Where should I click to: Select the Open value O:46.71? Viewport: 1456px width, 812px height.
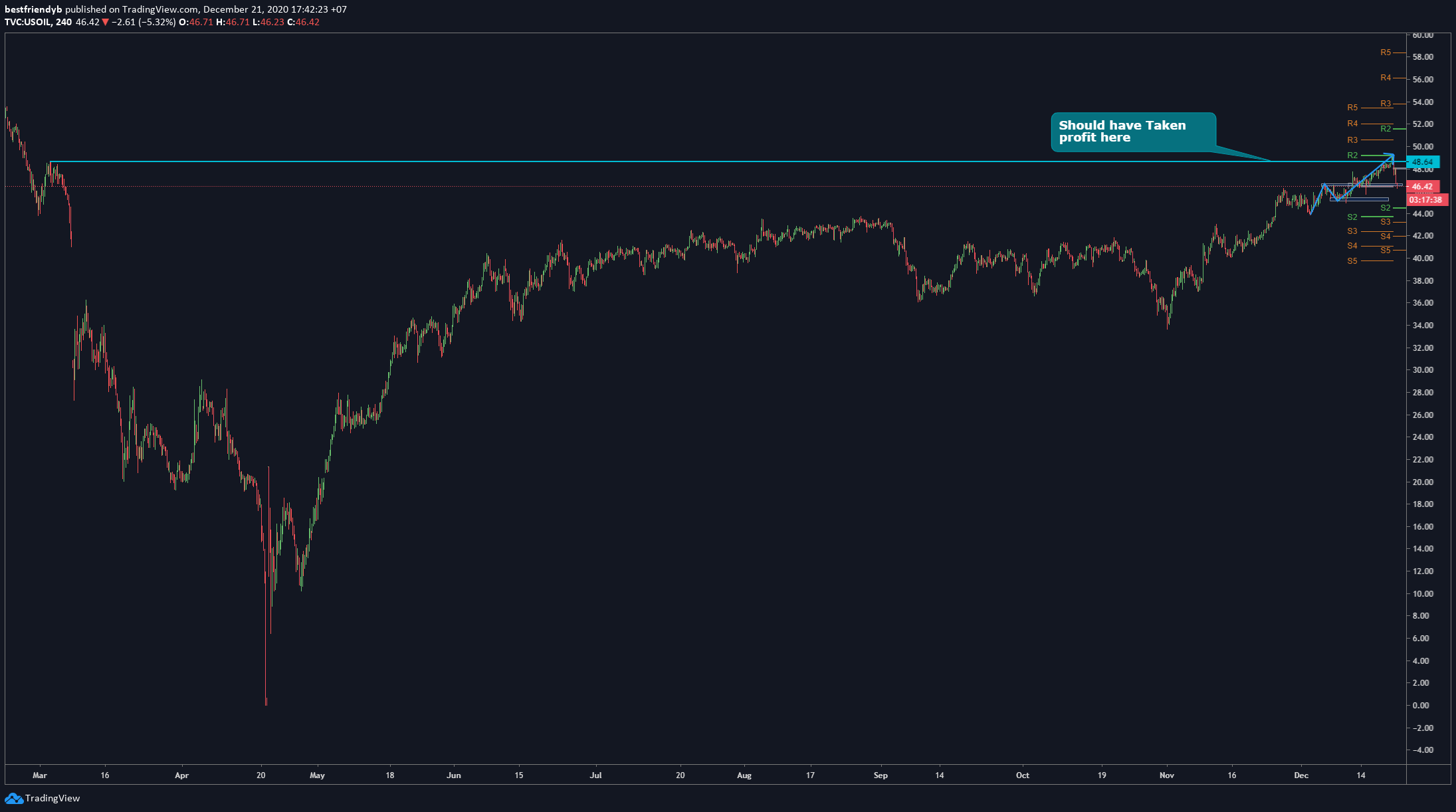point(196,22)
